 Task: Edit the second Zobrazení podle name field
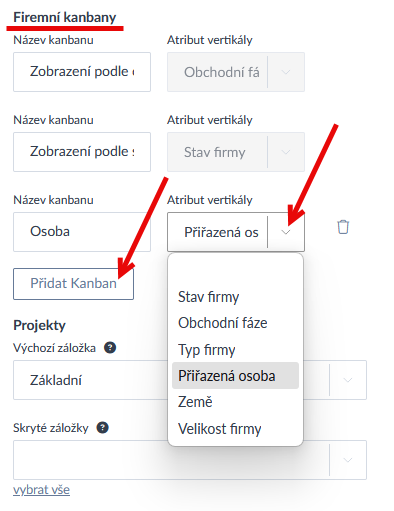point(82,152)
